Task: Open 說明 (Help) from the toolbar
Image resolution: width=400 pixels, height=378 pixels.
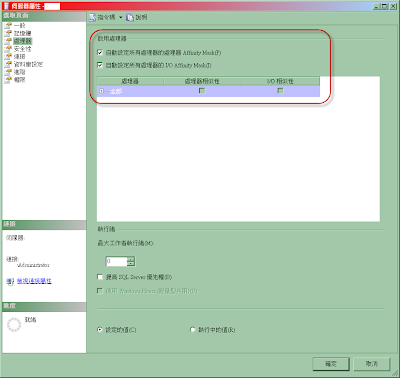Action: [x=137, y=17]
